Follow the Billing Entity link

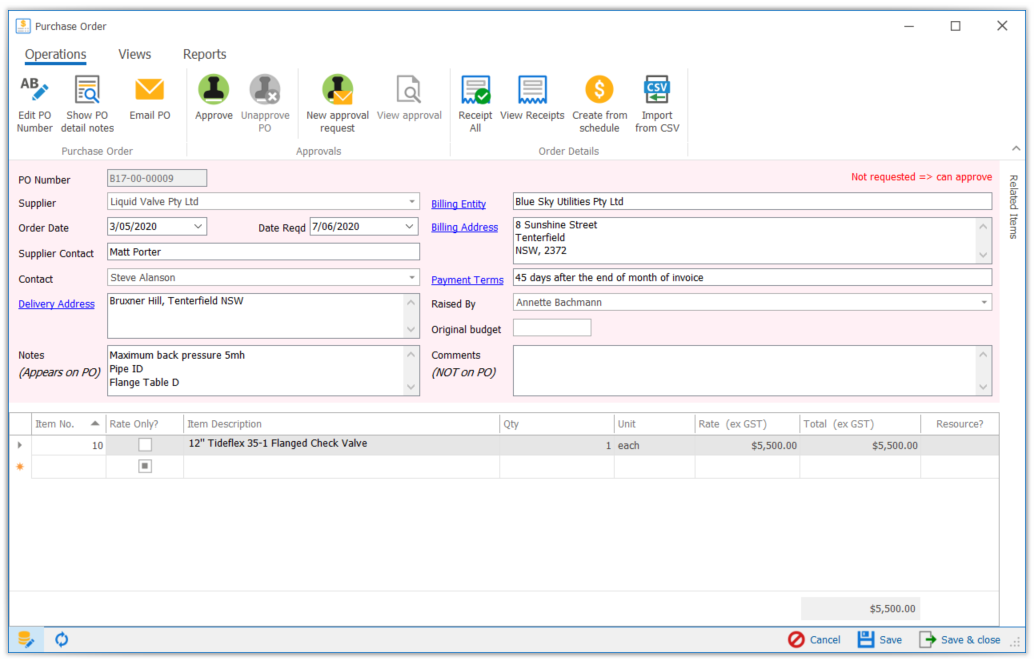pos(458,204)
